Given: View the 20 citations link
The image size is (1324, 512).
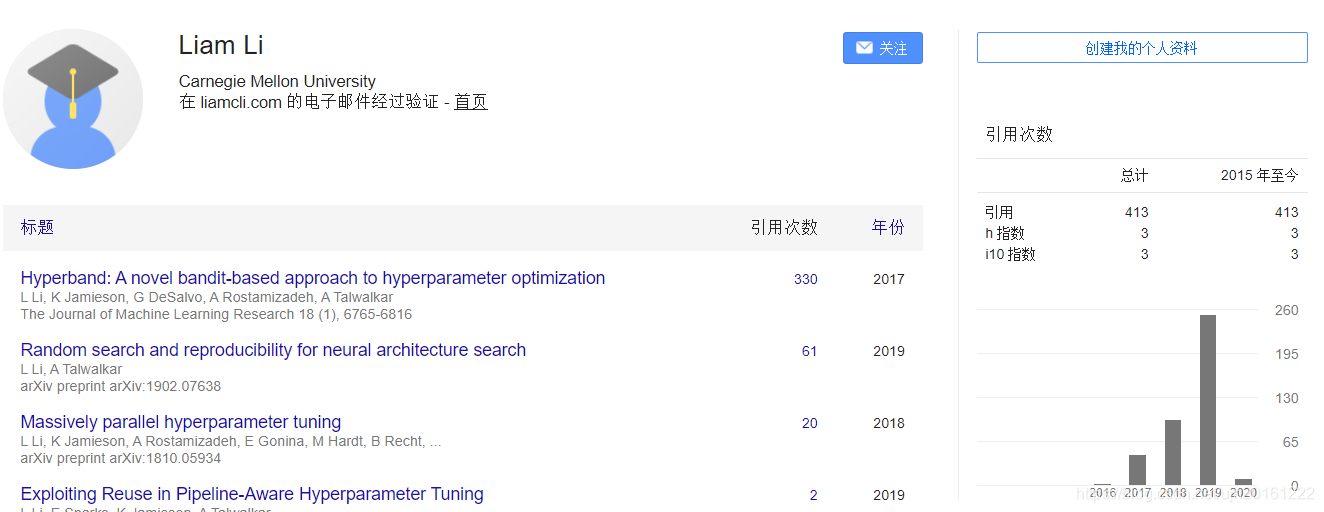Looking at the screenshot, I should (x=810, y=423).
